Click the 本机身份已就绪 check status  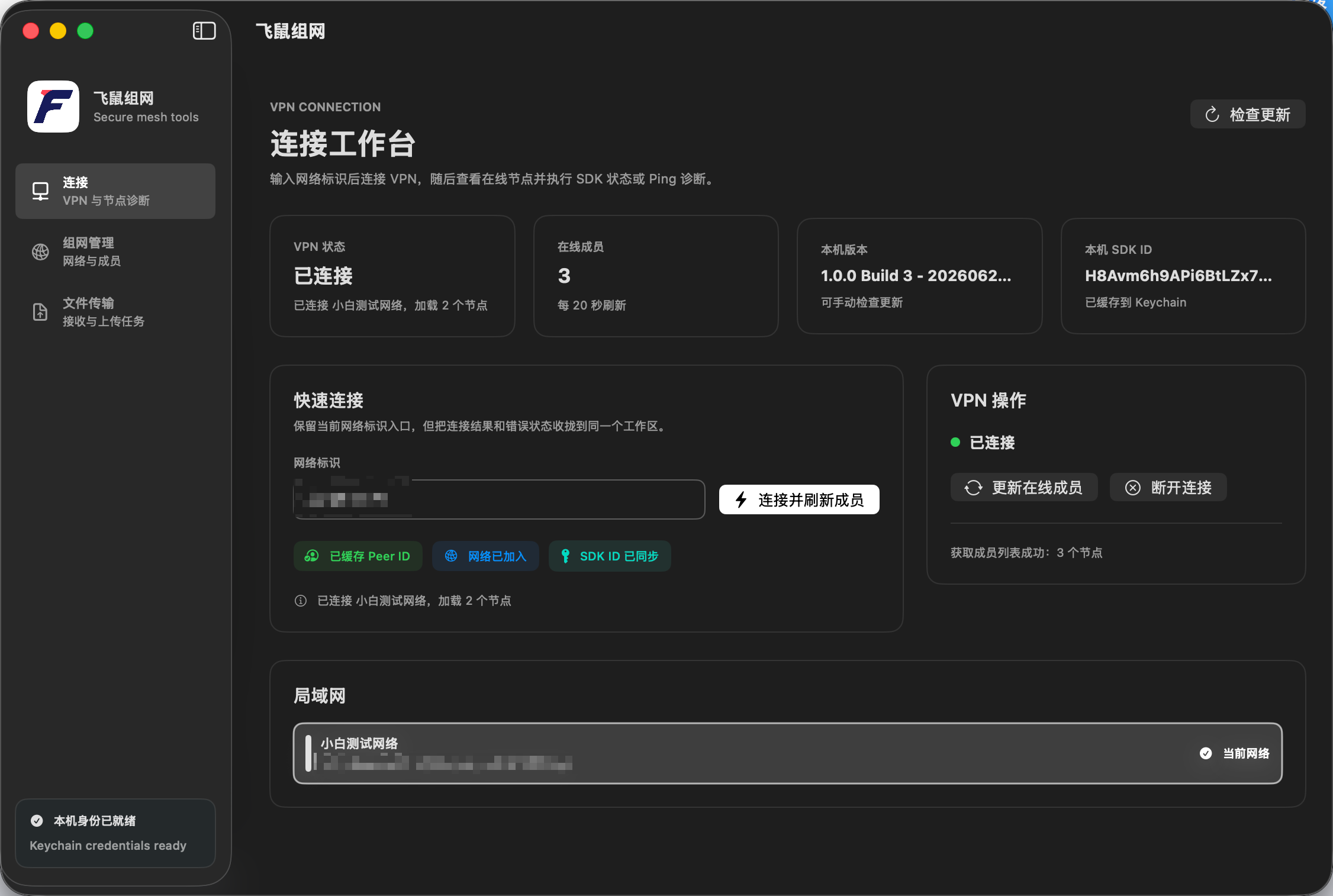[x=37, y=821]
